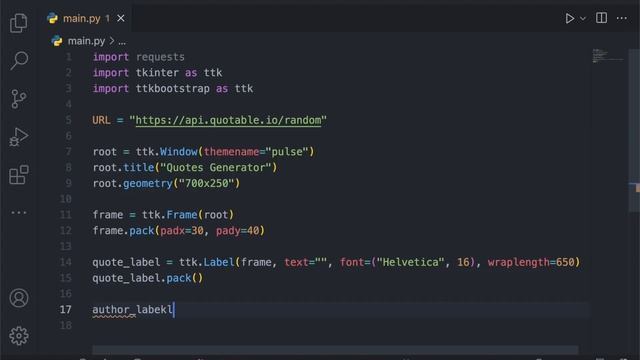This screenshot has width=640, height=360.
Task: Expand the breadcrumb ellipsis symbol list
Action: click(x=122, y=41)
